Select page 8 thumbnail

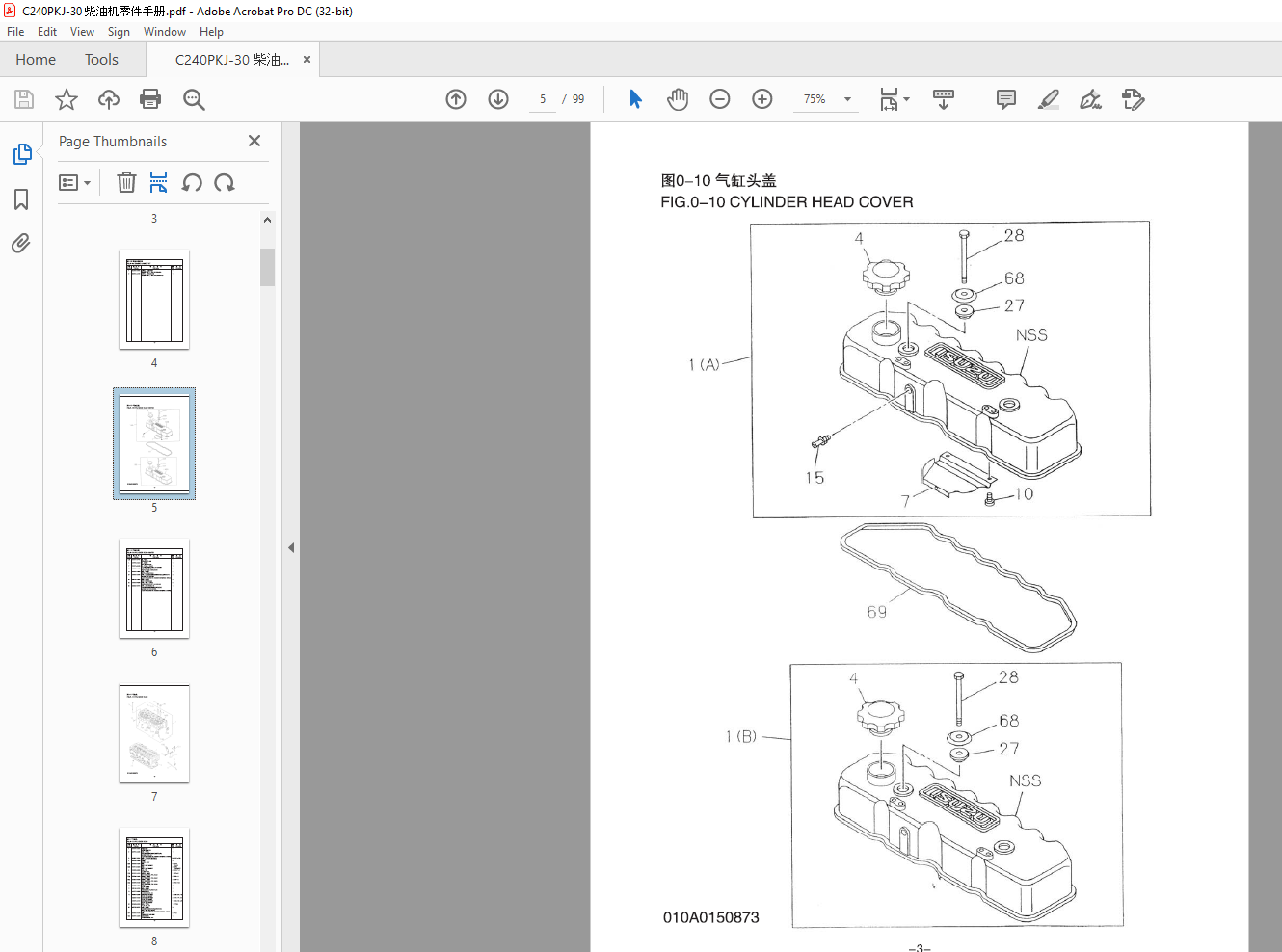point(154,878)
